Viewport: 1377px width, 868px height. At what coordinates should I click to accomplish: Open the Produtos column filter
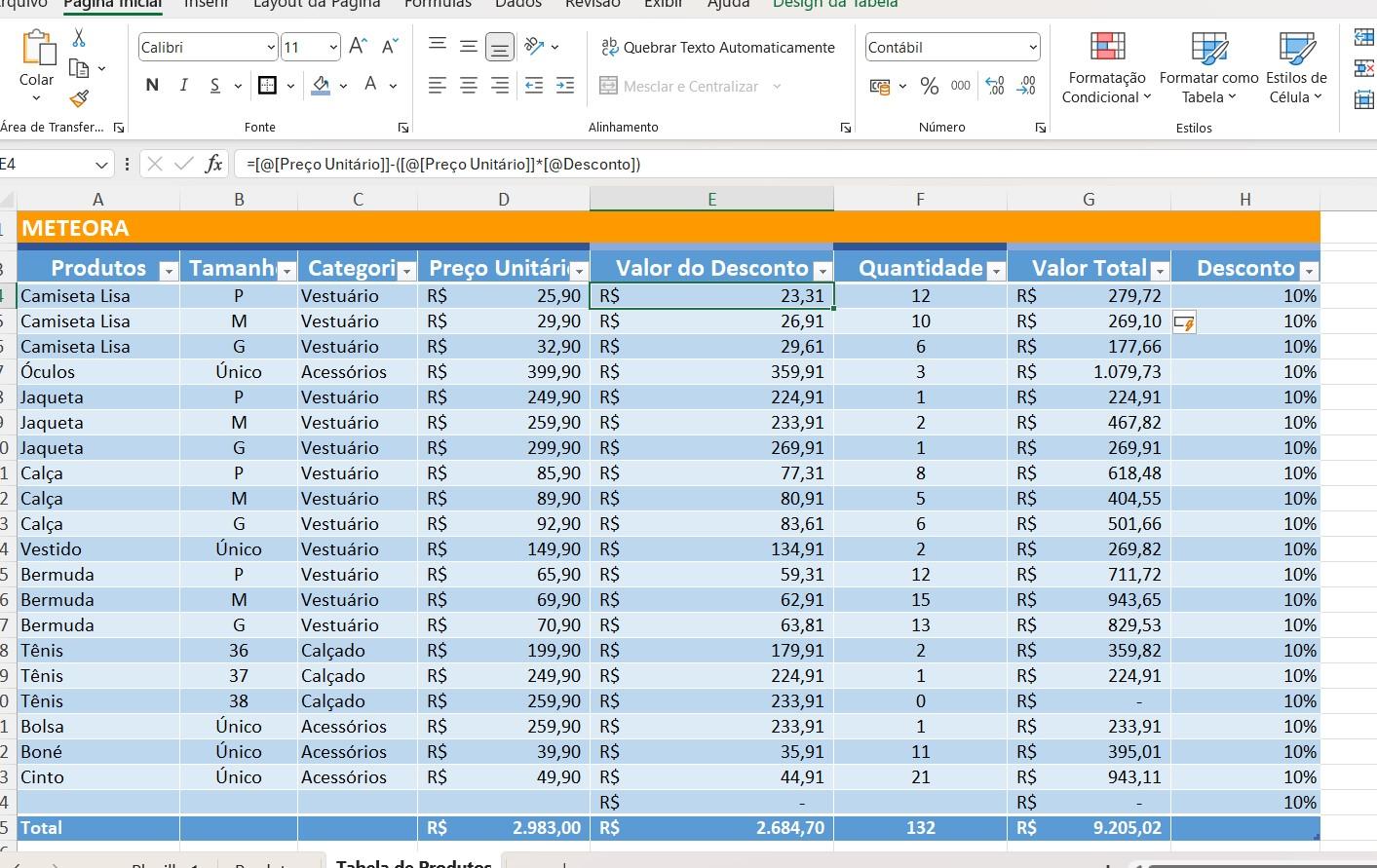pos(168,271)
